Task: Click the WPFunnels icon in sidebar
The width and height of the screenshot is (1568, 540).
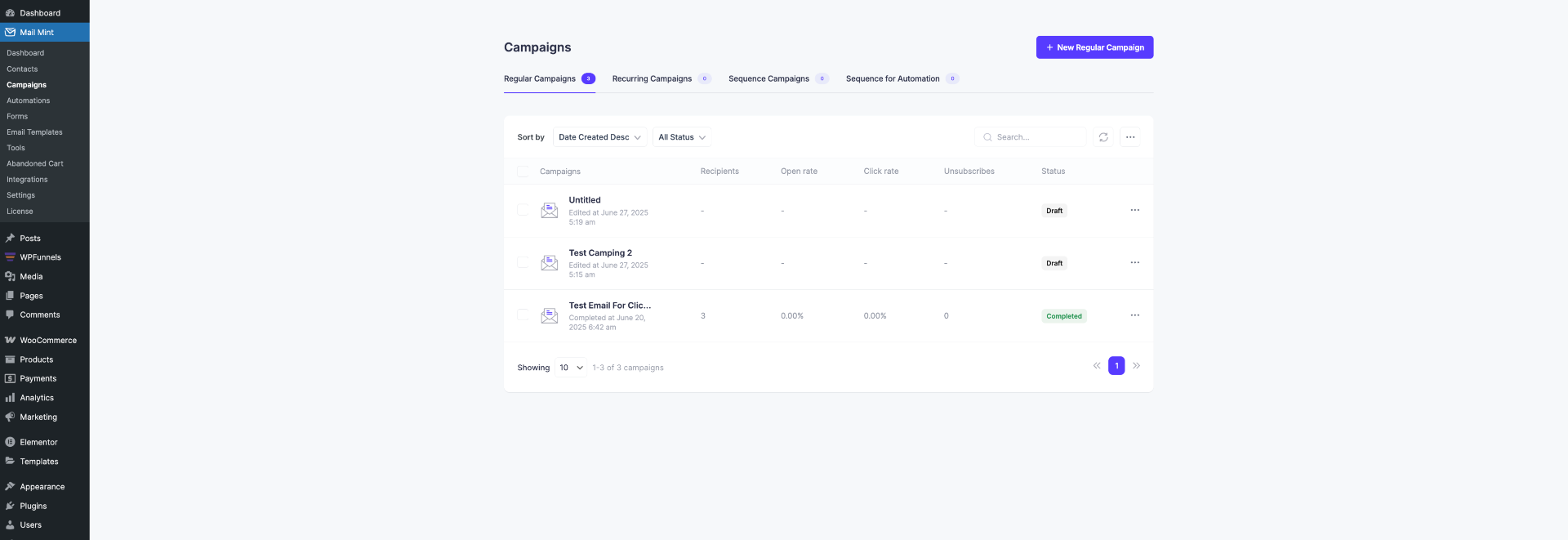Action: pos(10,257)
